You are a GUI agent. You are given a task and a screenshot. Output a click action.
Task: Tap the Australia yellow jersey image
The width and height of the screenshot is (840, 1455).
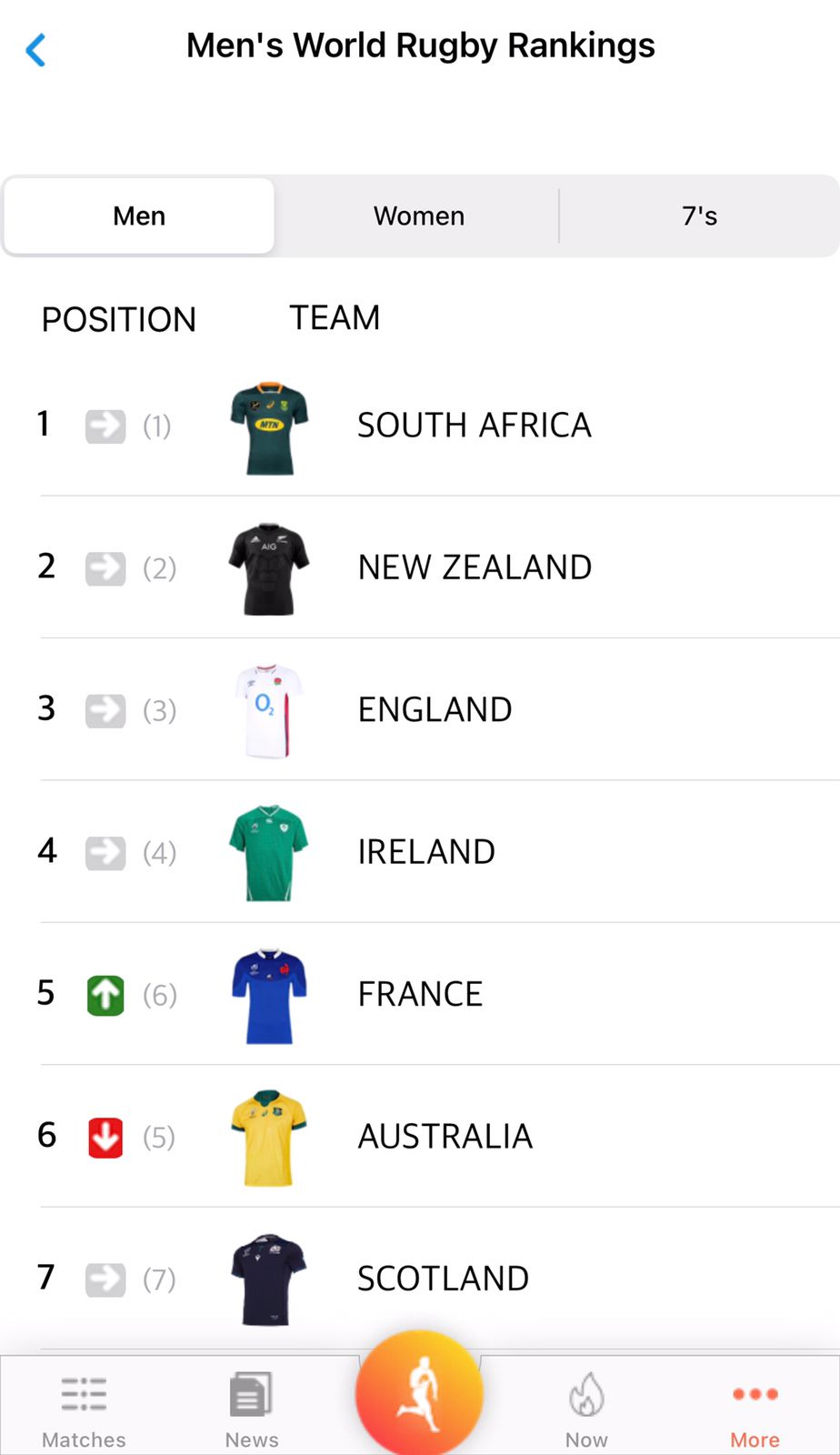[269, 1138]
